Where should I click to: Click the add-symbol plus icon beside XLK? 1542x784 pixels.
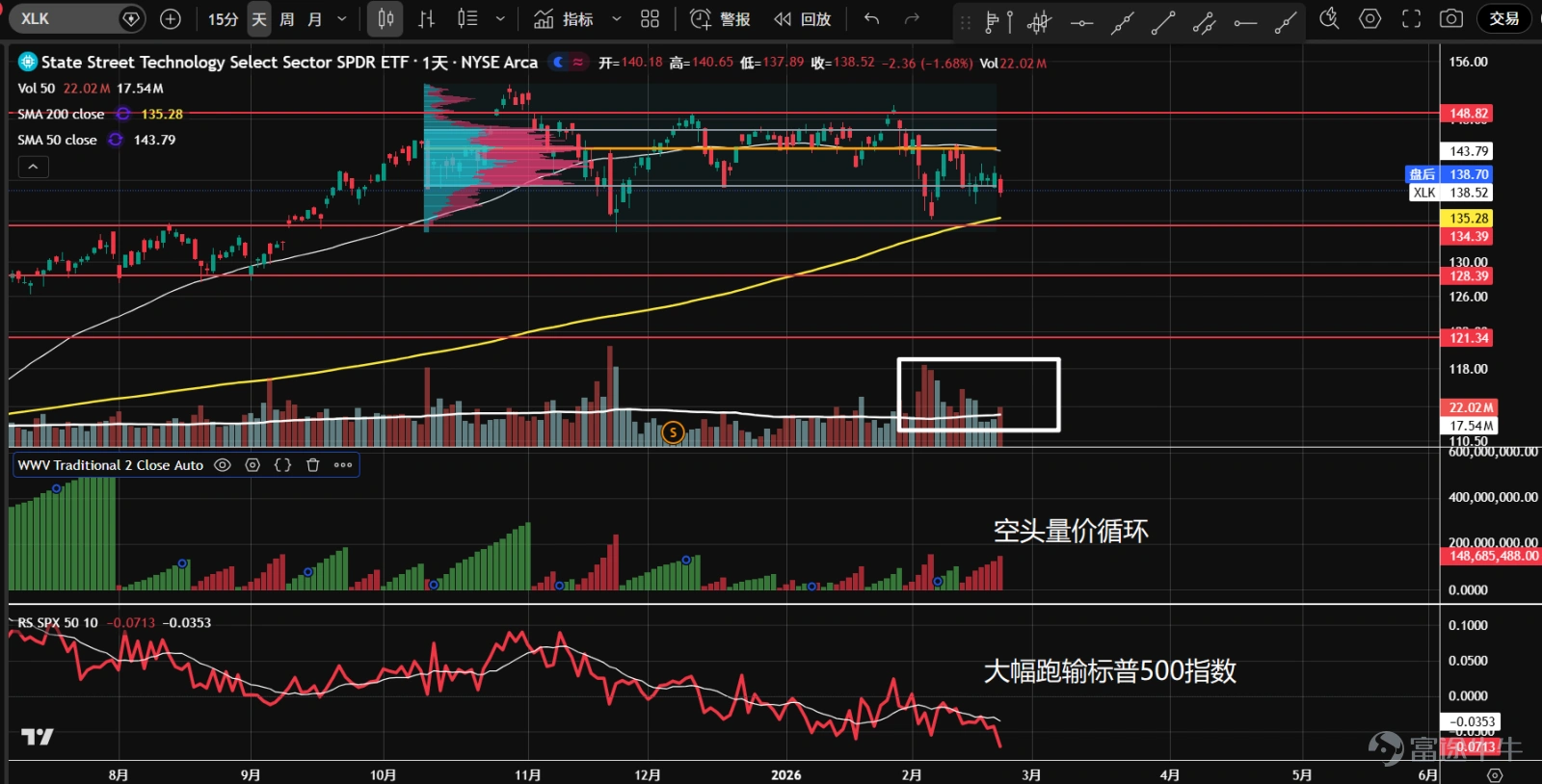[171, 18]
